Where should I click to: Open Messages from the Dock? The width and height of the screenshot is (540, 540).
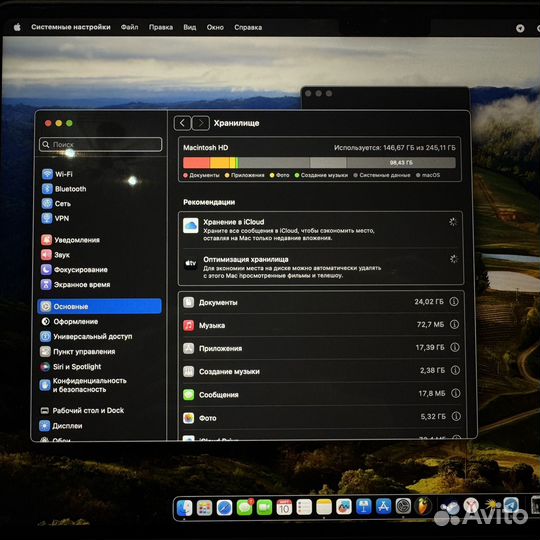point(244,508)
